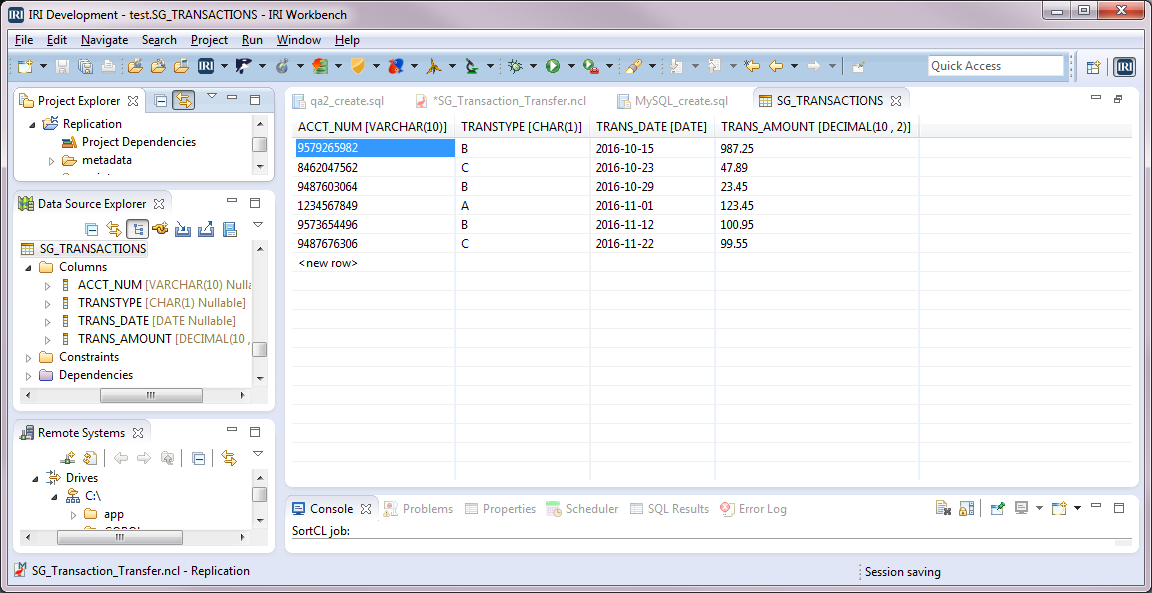Open the SQL Results tab
Viewport: 1152px width, 593px height.
tap(669, 508)
